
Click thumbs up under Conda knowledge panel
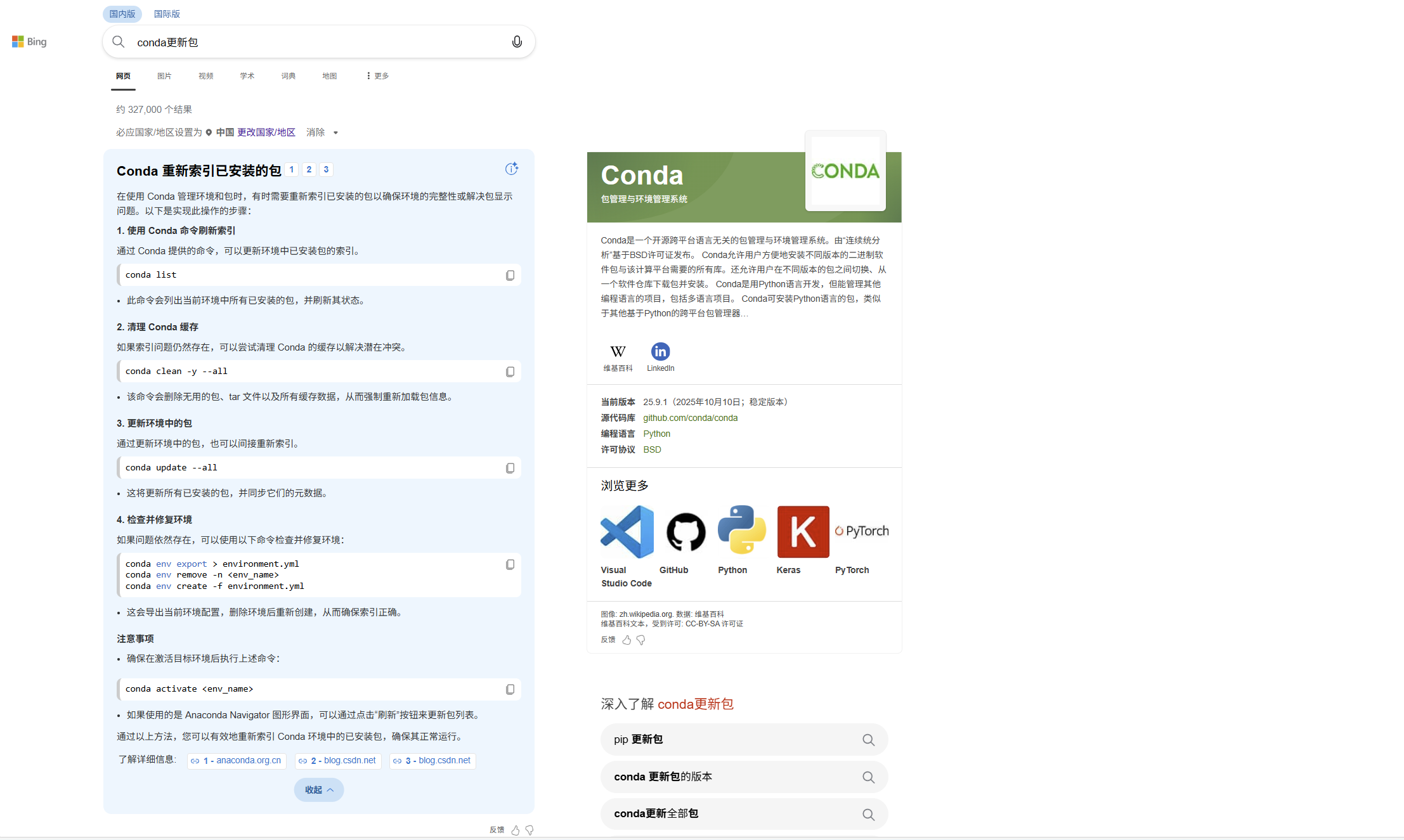(627, 640)
